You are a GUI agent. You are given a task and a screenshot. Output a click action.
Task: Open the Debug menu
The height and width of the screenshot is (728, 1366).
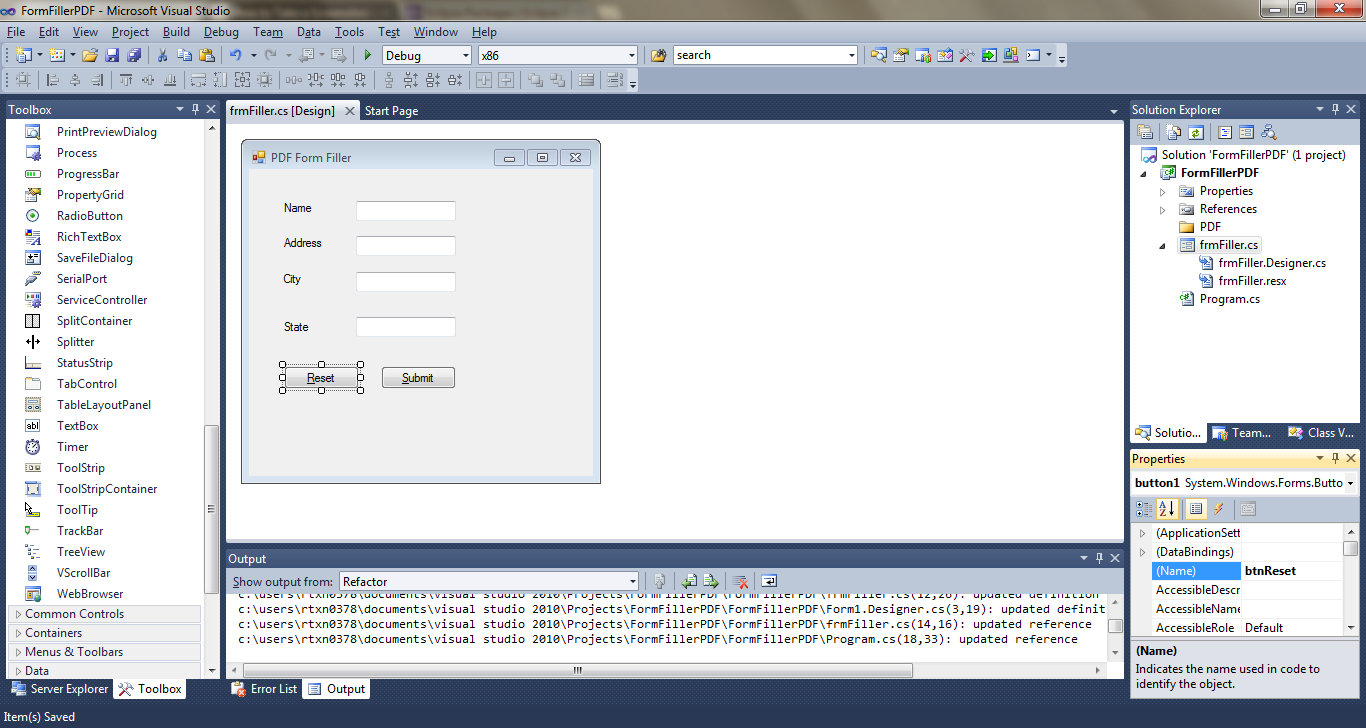point(221,31)
